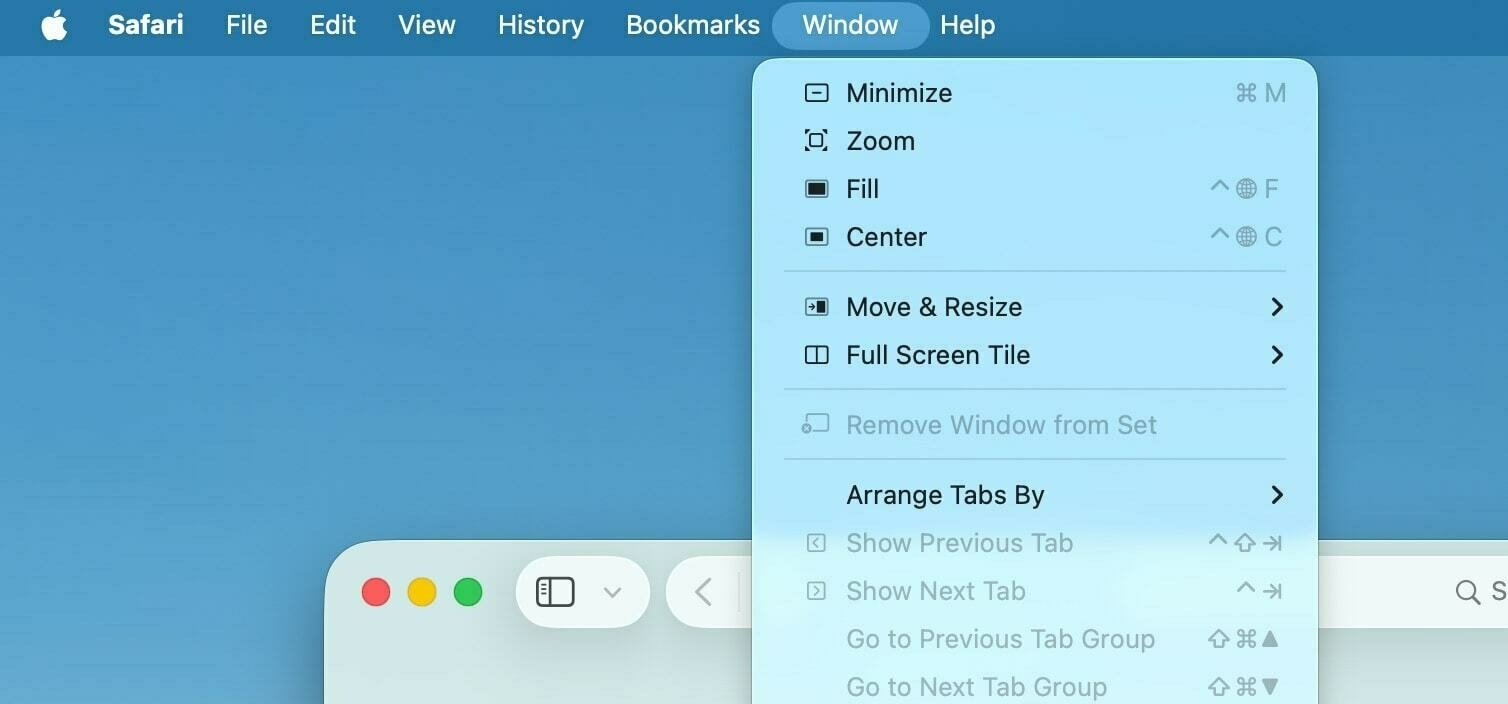The image size is (1508, 704).
Task: Open the Safari application menu
Action: click(x=146, y=25)
